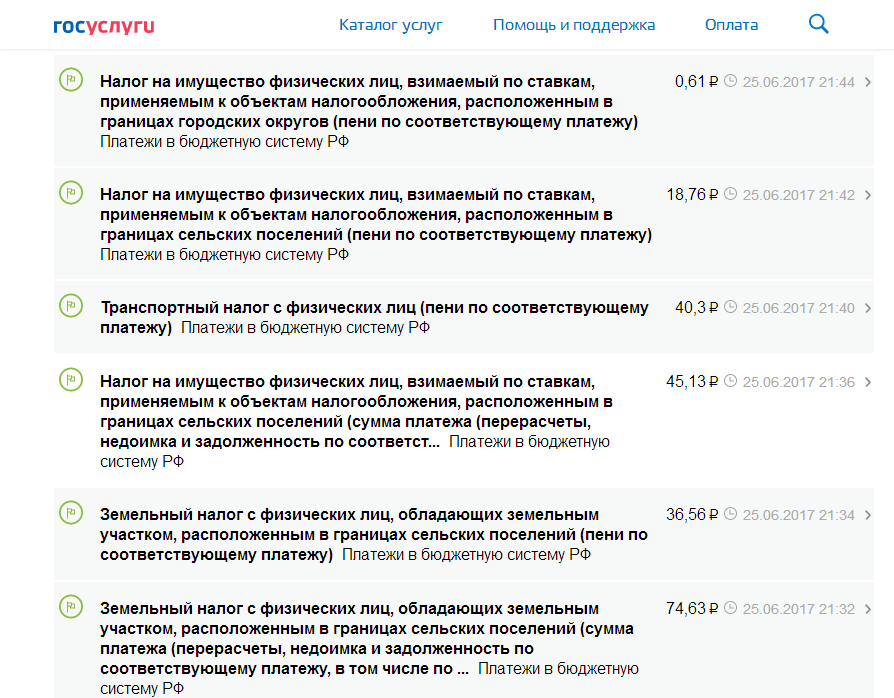The width and height of the screenshot is (894, 698).
Task: Open the Каталог услуг menu
Action: point(390,25)
